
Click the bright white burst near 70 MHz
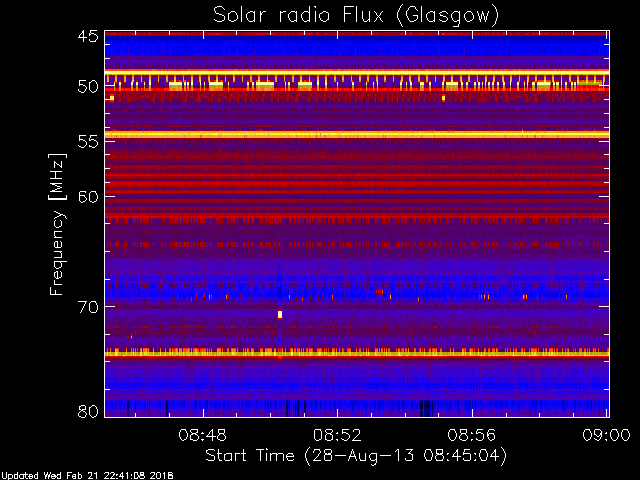pos(280,314)
